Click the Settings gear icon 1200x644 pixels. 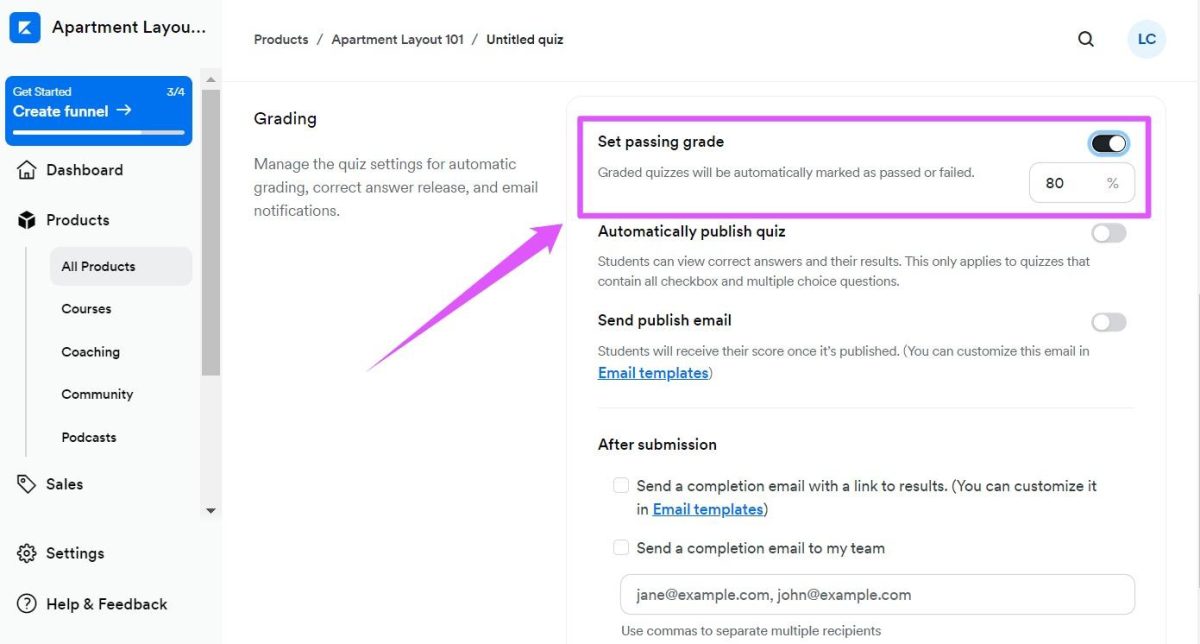(27, 553)
